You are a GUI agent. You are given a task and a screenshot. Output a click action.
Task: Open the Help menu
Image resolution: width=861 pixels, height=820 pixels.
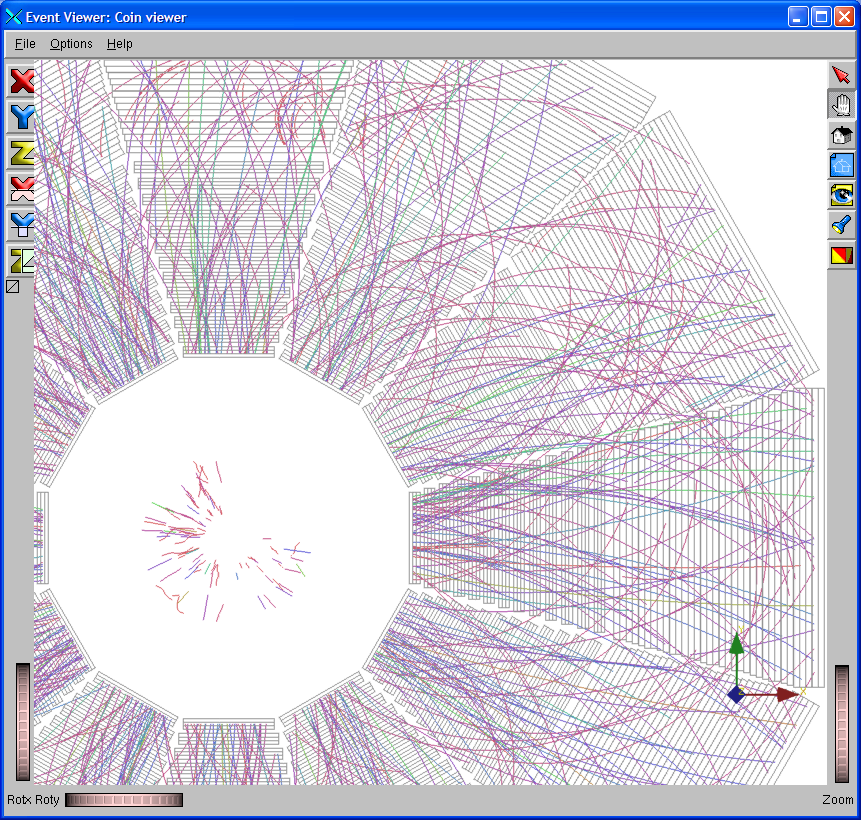pos(120,44)
